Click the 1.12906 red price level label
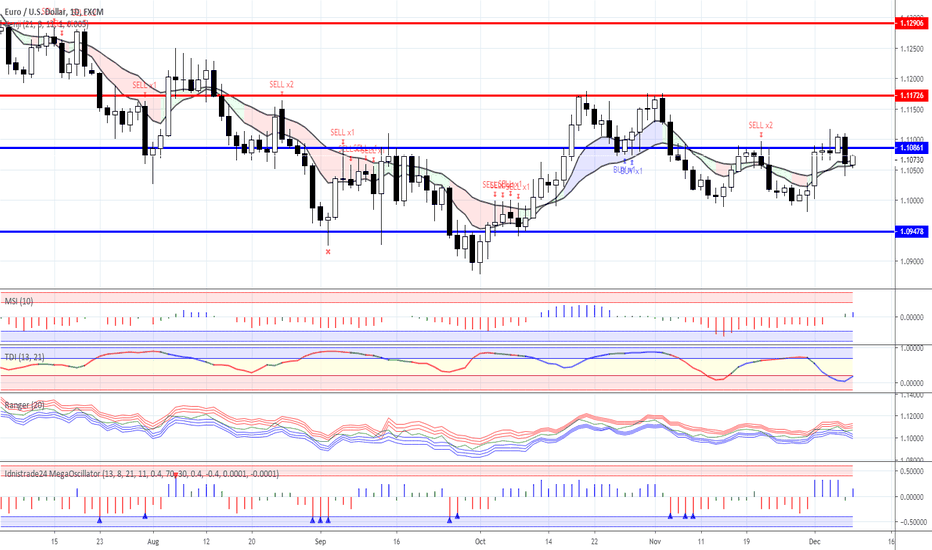The height and width of the screenshot is (550, 932). click(910, 23)
